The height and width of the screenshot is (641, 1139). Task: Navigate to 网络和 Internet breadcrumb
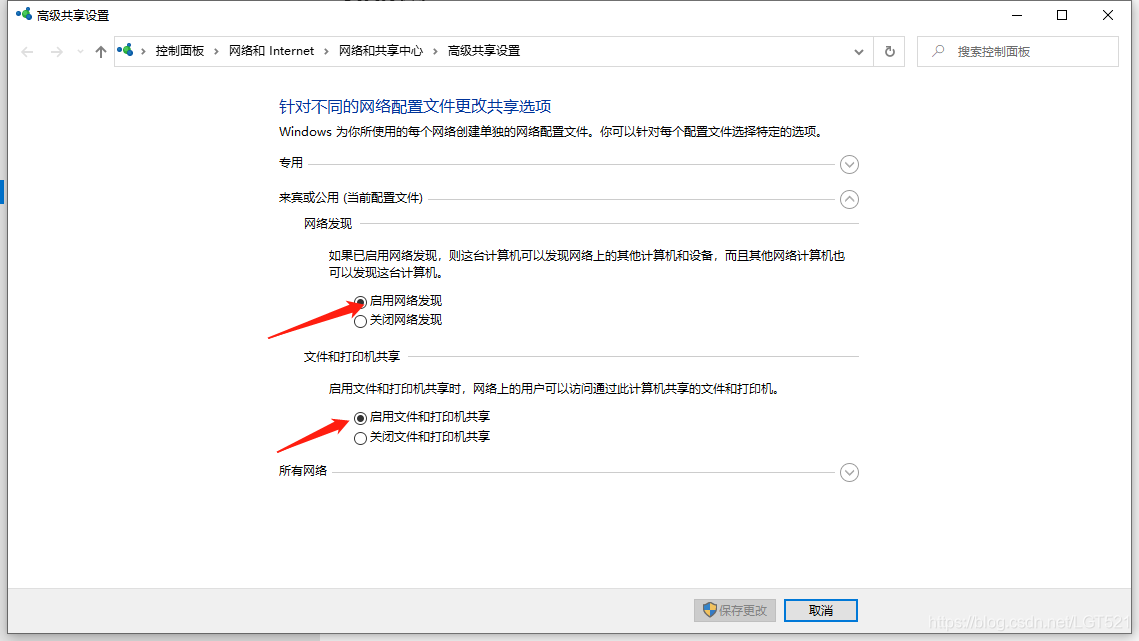click(x=272, y=51)
